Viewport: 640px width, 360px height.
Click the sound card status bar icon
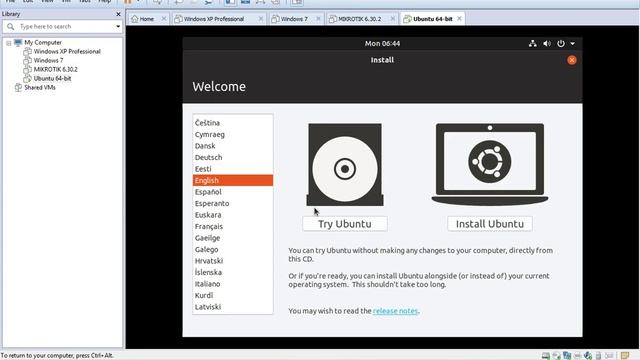tap(588, 356)
